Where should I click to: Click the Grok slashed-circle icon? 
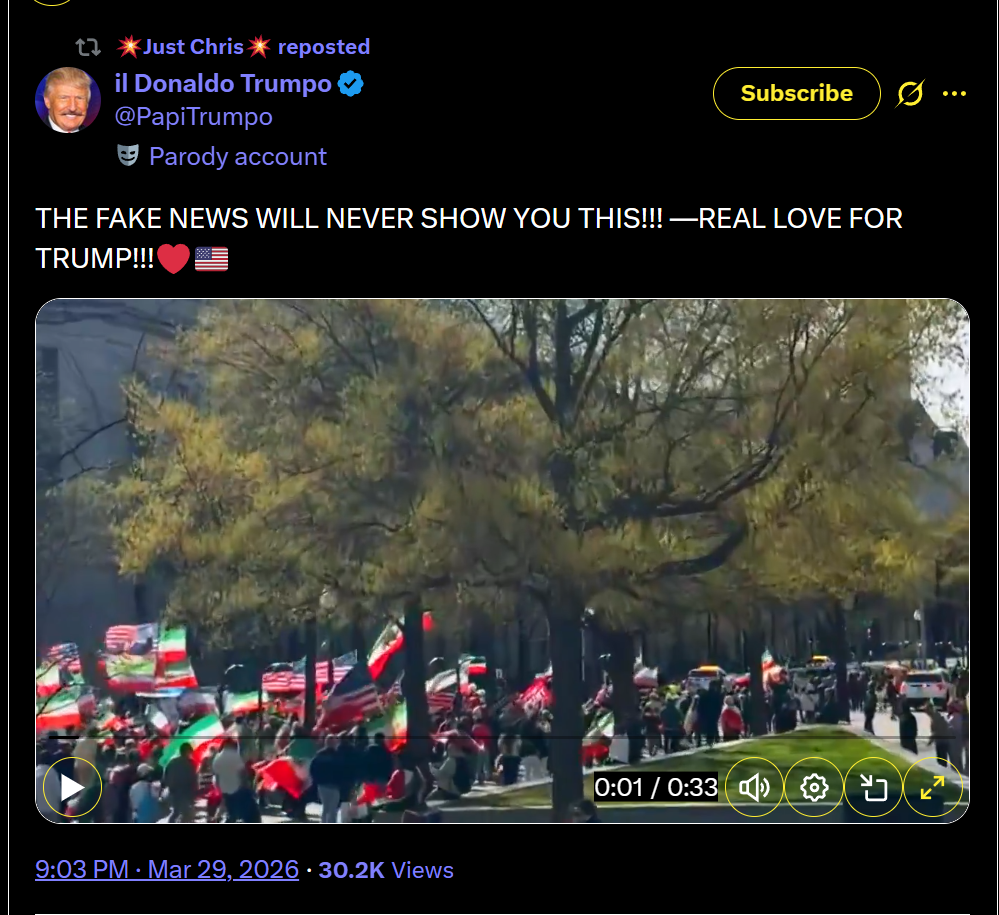point(910,94)
